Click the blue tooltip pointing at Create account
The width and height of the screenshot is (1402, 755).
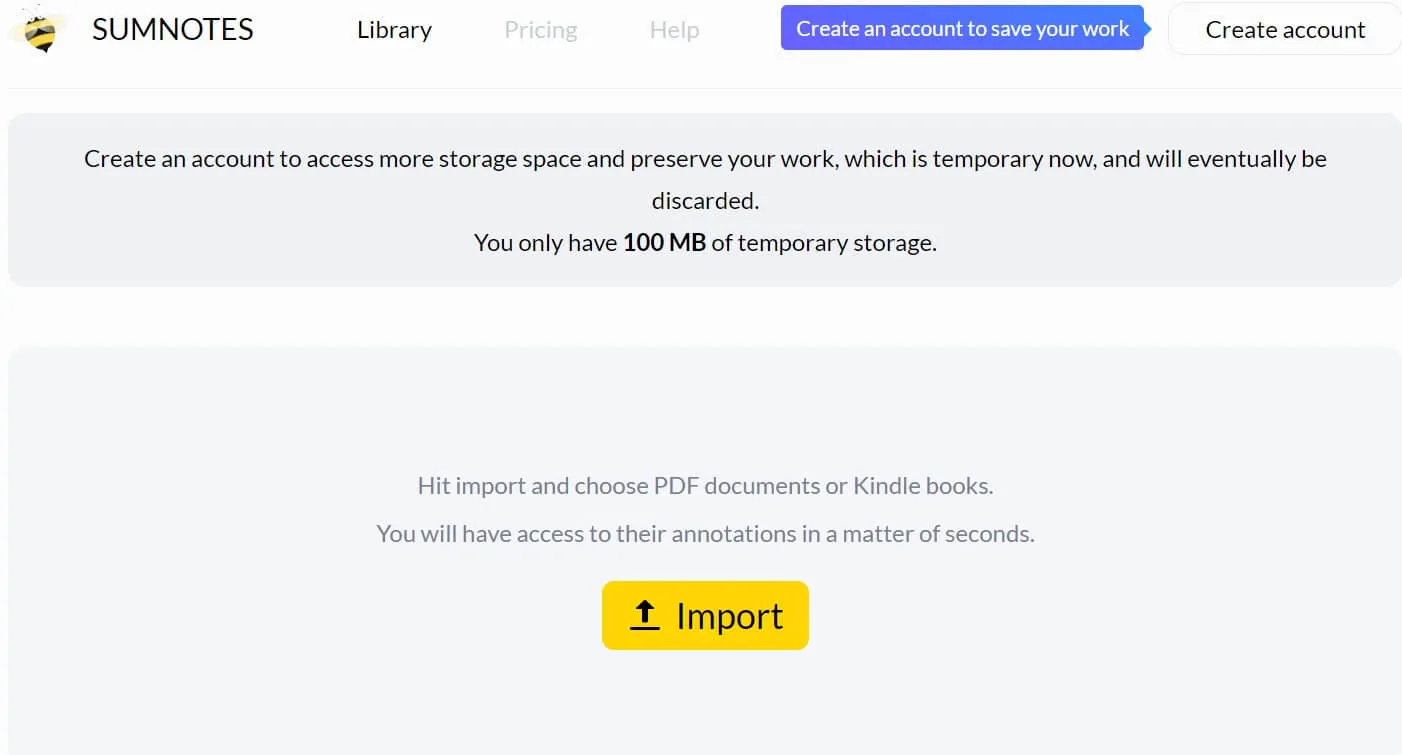[961, 28]
